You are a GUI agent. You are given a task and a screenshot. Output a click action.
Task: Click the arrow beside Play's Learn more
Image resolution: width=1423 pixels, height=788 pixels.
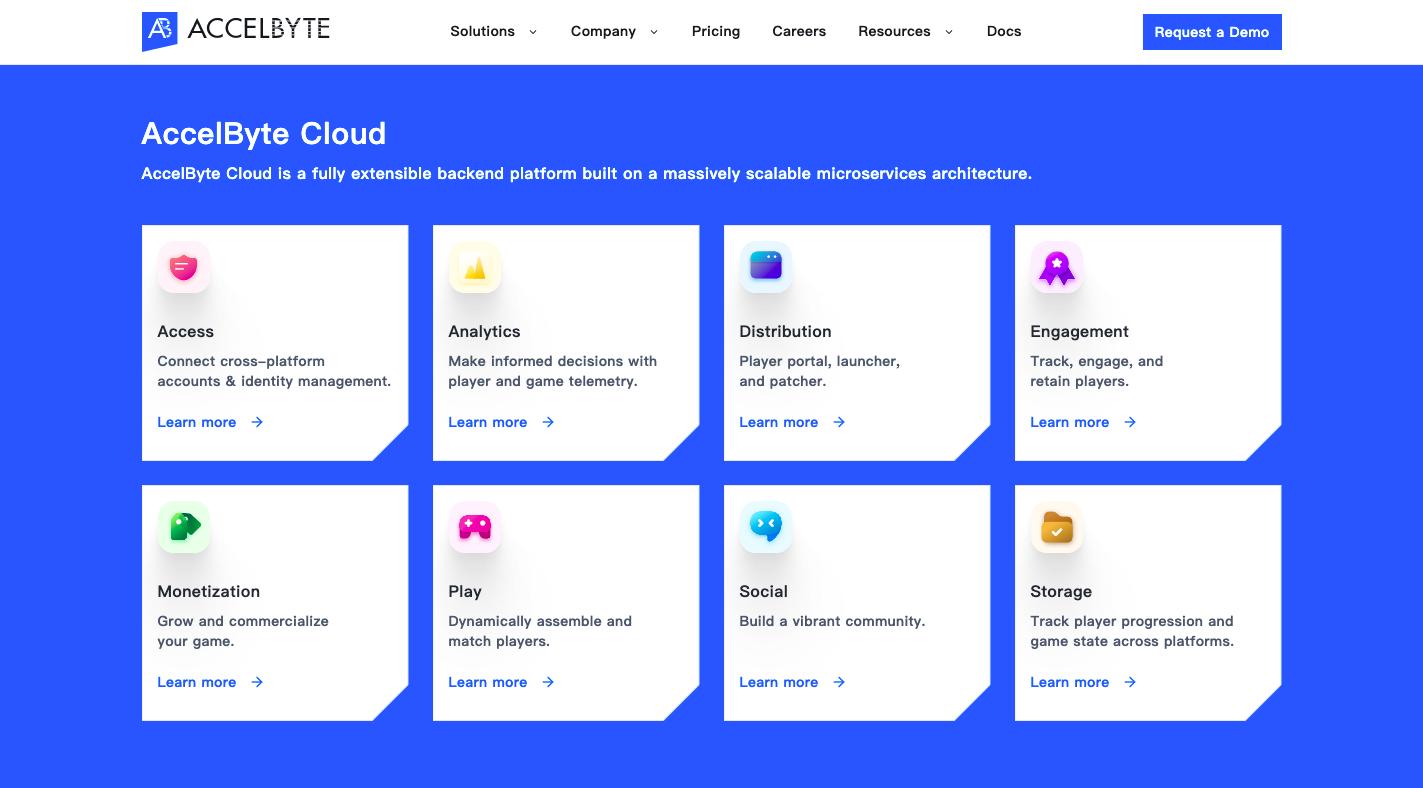(x=548, y=682)
